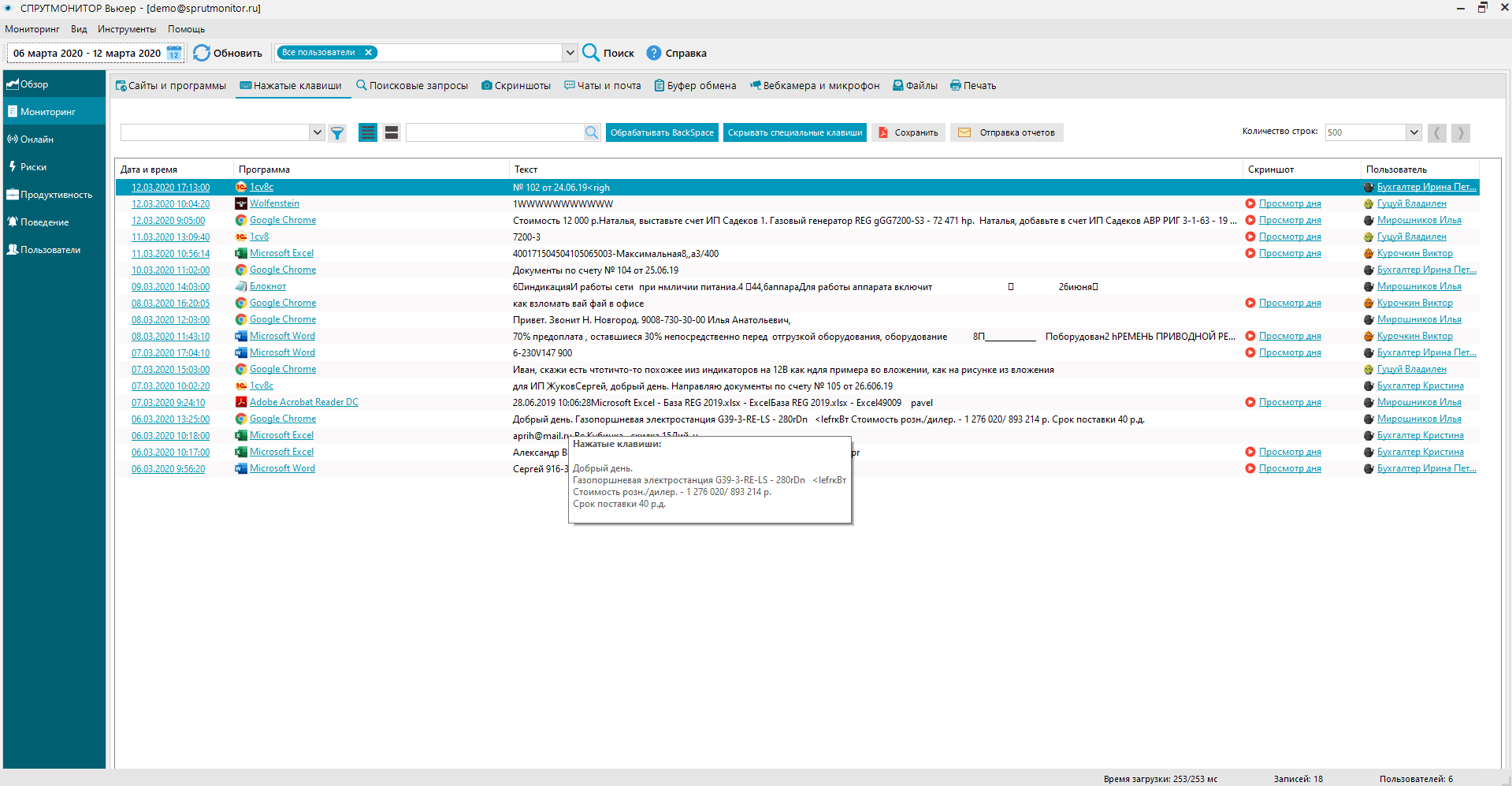Open Microsoft Word link at 07.03.2020 17:04:10
The width and height of the screenshot is (1512, 786).
point(282,352)
